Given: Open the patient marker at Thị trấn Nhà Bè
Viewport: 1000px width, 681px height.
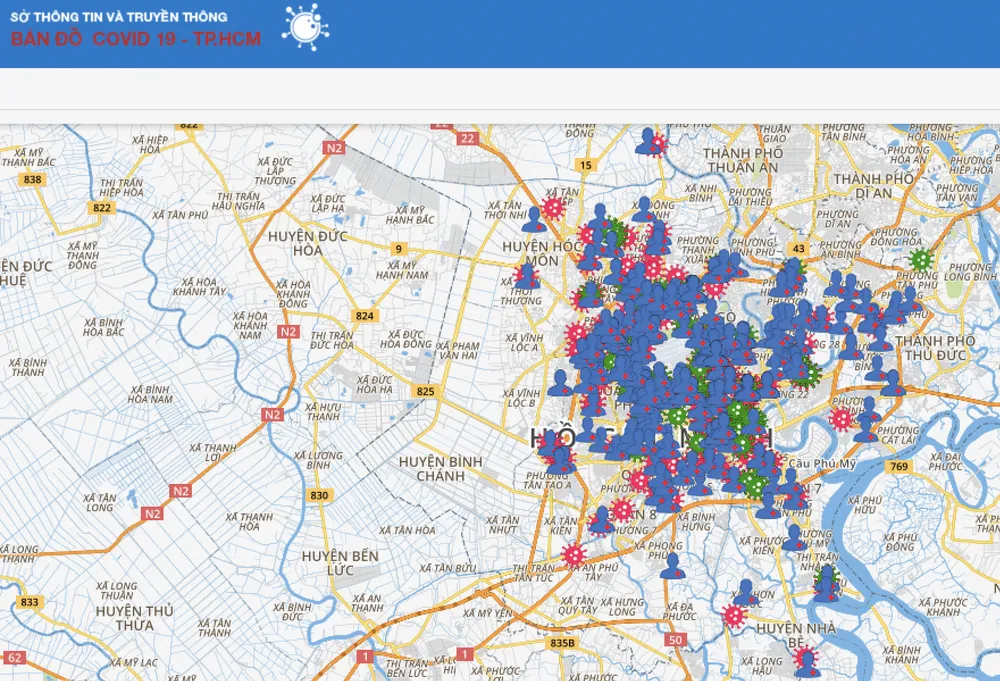Looking at the screenshot, I should tap(826, 581).
